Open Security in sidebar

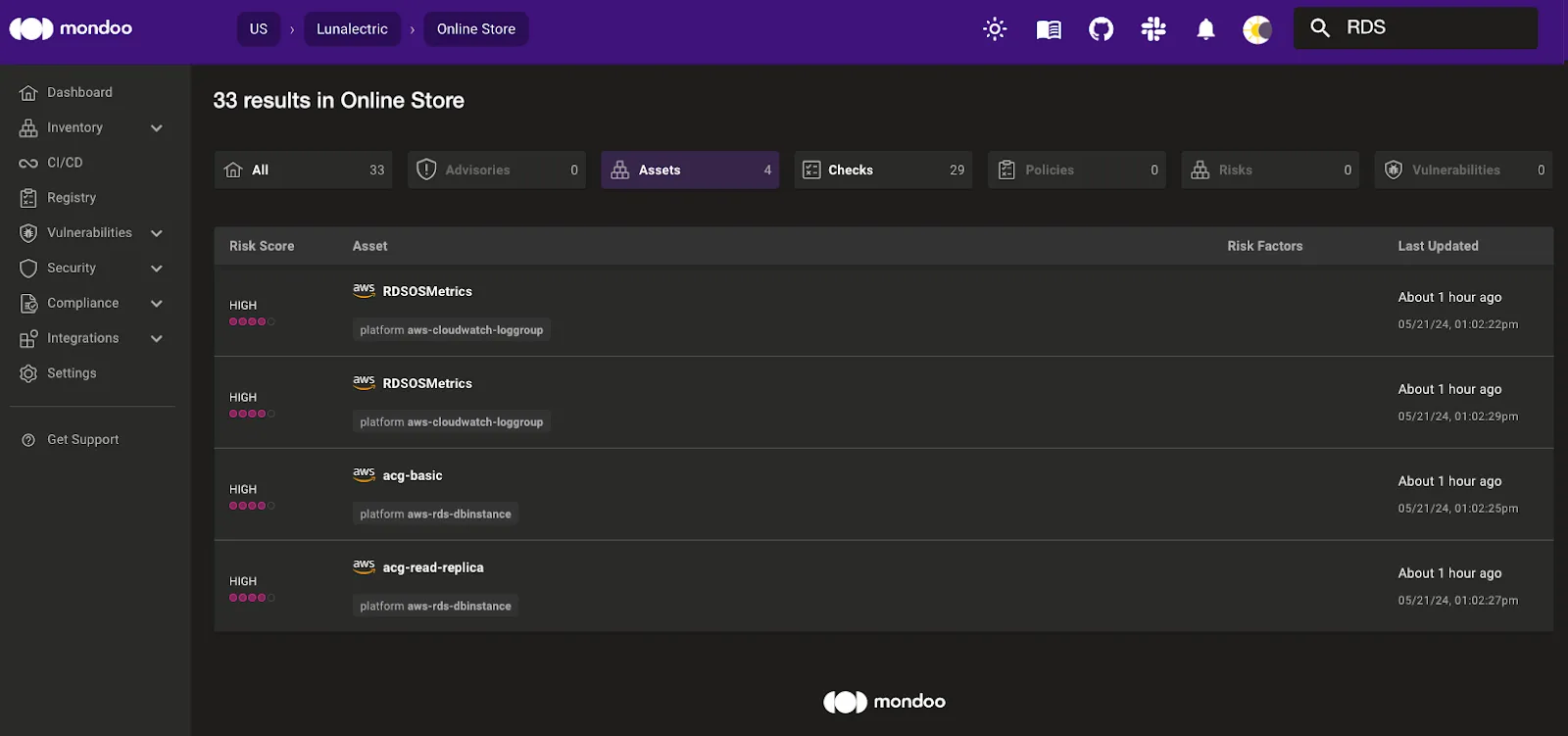point(72,268)
